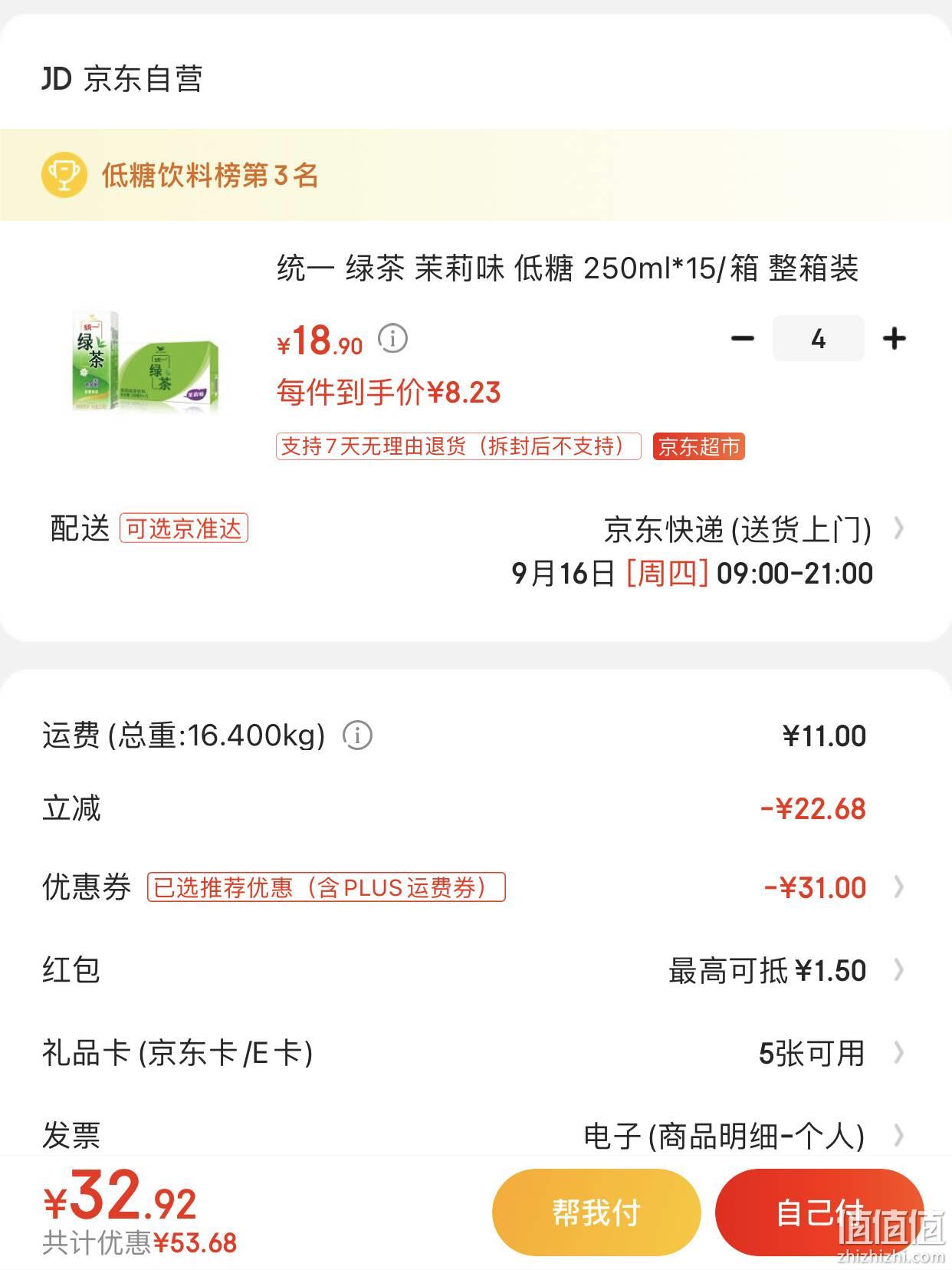Tap the gold trophy ranking icon
Viewport: 952px width, 1270px height.
64,175
